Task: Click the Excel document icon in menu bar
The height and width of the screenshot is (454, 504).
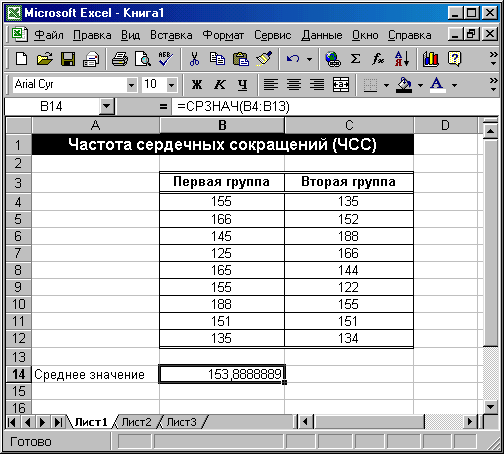Action: [20, 35]
